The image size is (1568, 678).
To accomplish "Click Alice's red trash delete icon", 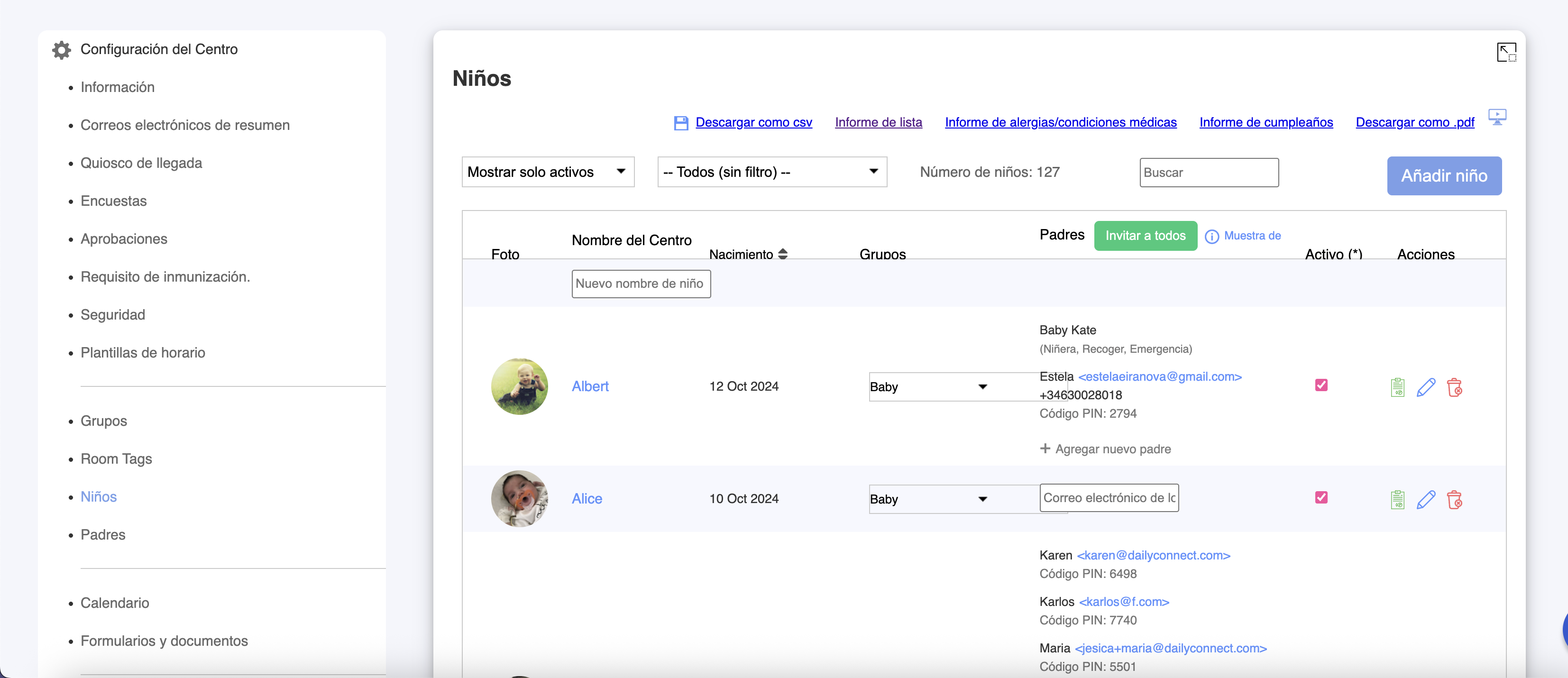I will coord(1454,500).
